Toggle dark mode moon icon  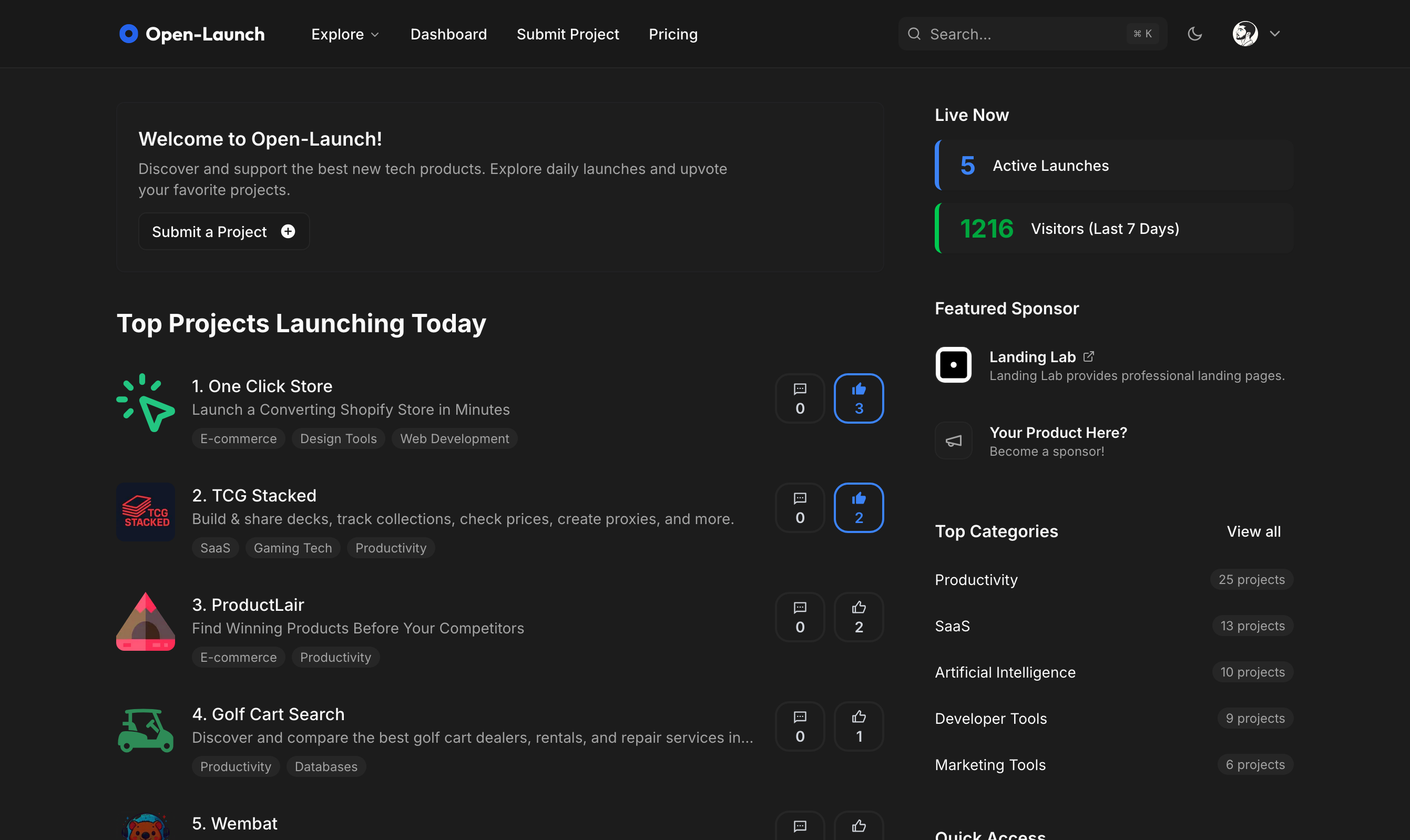tap(1194, 34)
